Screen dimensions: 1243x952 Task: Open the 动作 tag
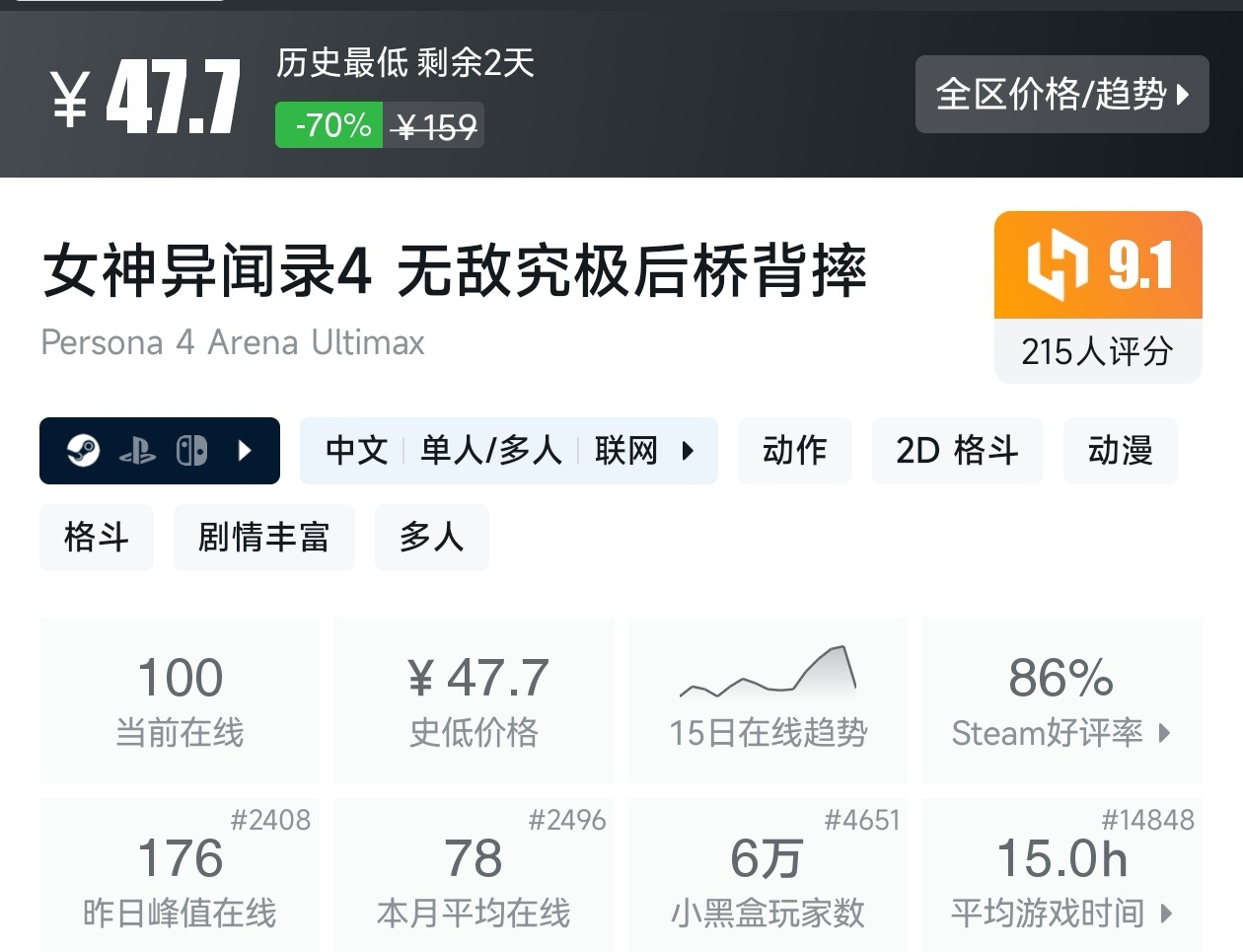click(795, 451)
